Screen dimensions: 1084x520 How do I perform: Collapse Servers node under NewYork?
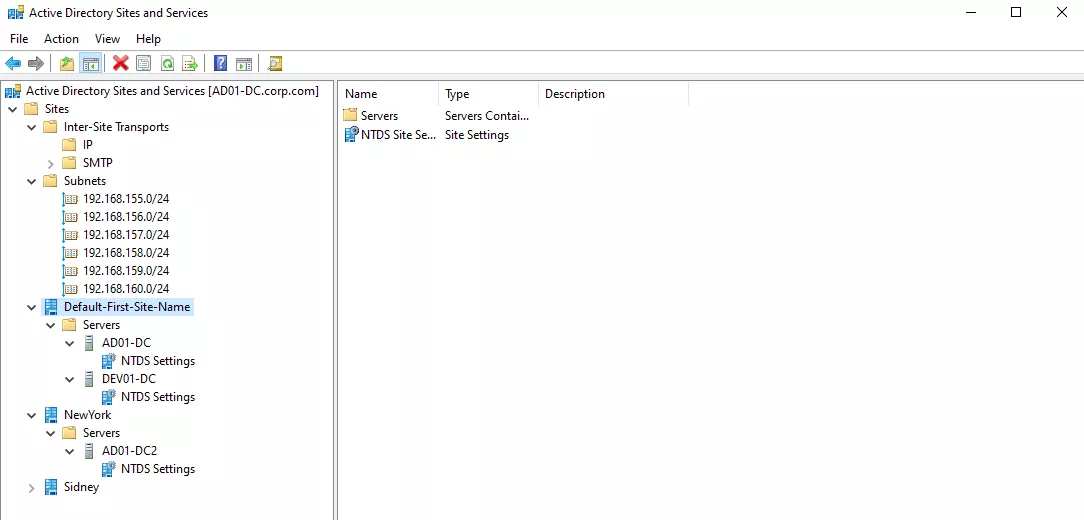click(50, 433)
